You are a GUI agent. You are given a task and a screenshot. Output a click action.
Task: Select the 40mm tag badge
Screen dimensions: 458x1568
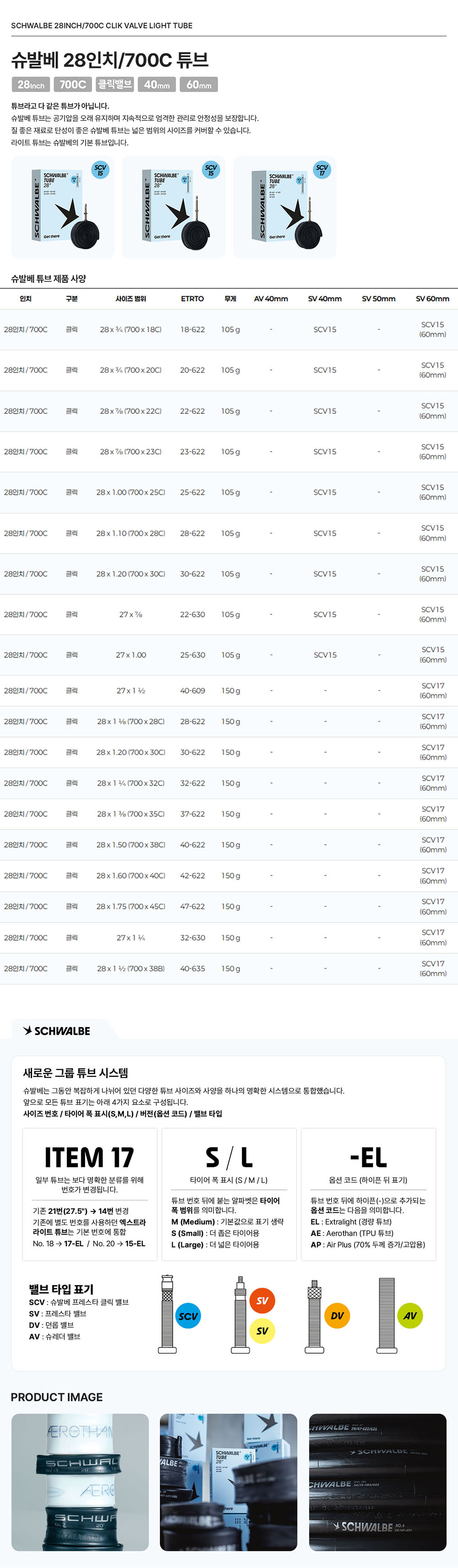[x=157, y=85]
